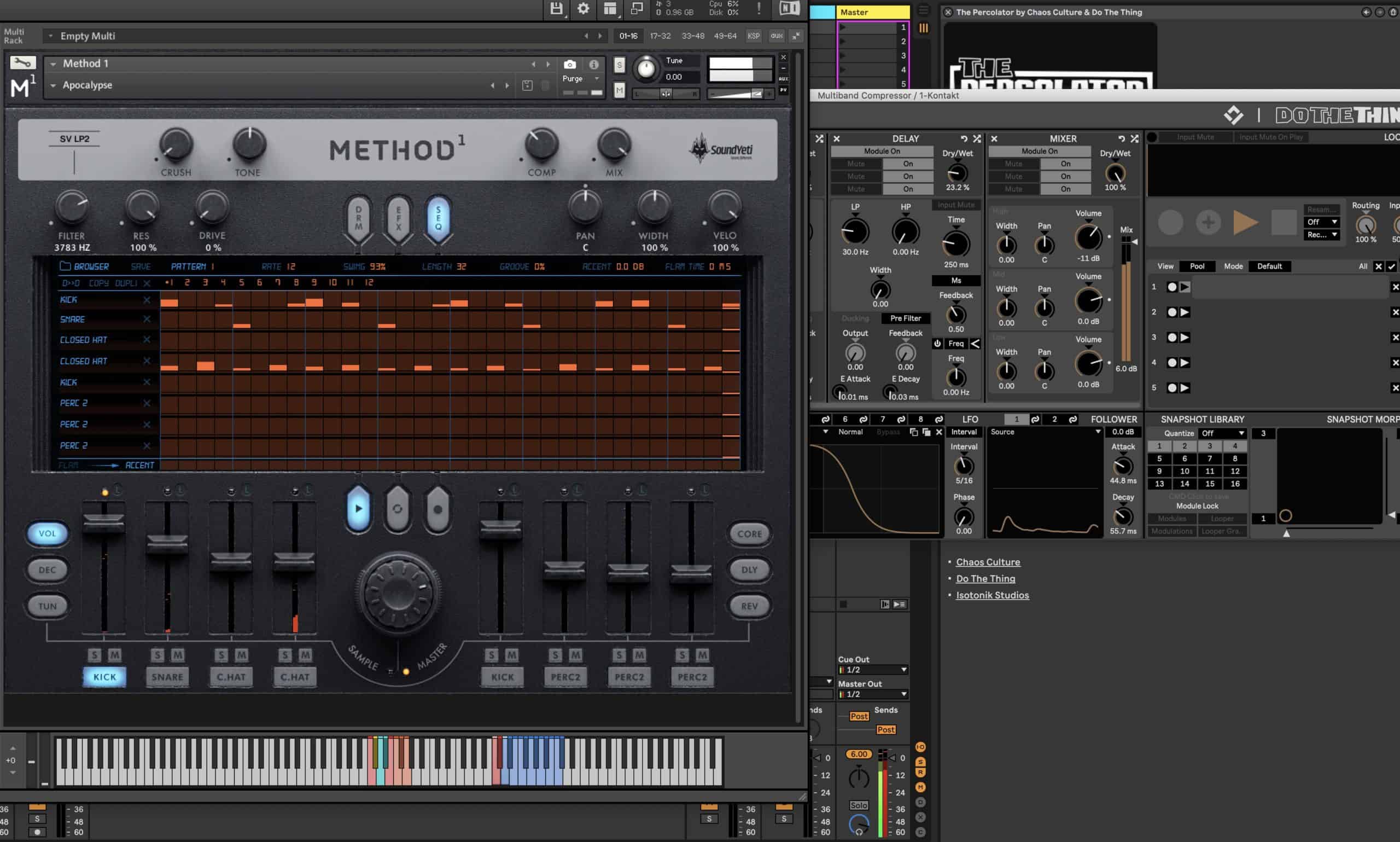Toggle the EFX view switch
This screenshot has height=842, width=1400.
click(398, 219)
